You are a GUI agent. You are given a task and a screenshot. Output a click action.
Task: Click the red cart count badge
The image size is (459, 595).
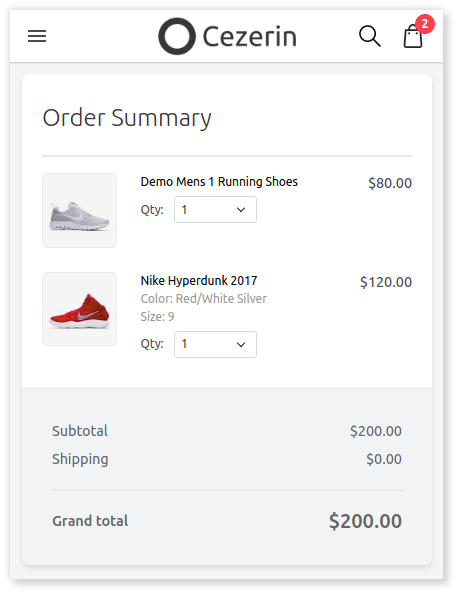click(x=424, y=24)
